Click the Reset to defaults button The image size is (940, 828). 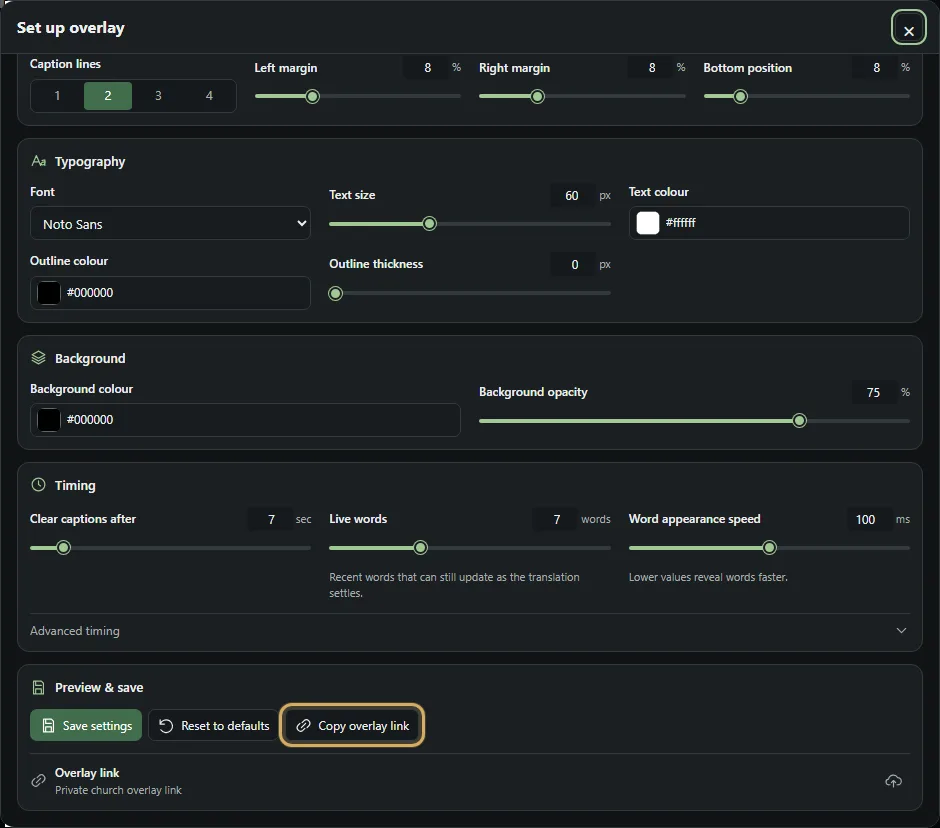pyautogui.click(x=214, y=725)
